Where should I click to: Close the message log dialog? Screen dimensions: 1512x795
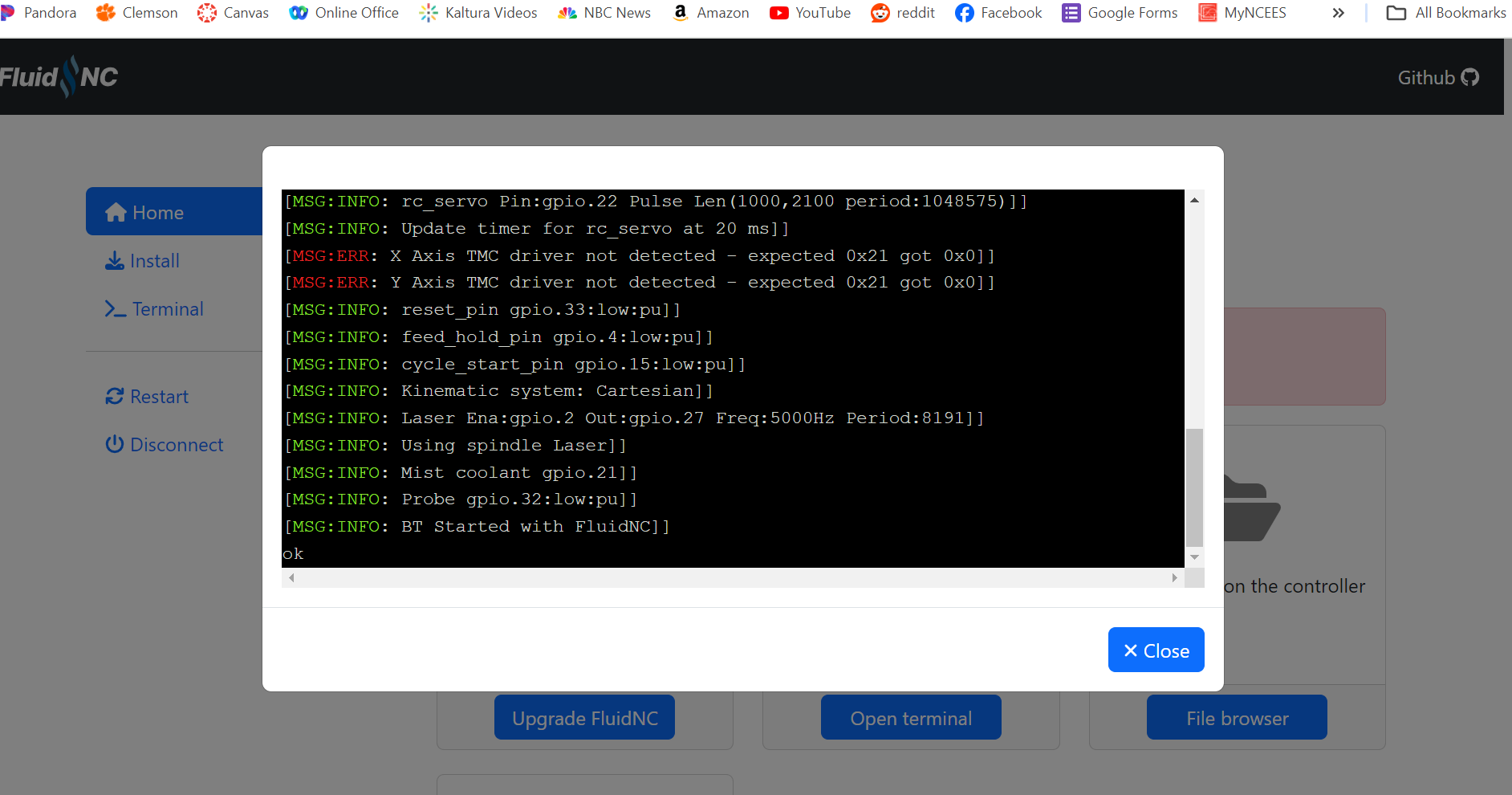pyautogui.click(x=1156, y=650)
